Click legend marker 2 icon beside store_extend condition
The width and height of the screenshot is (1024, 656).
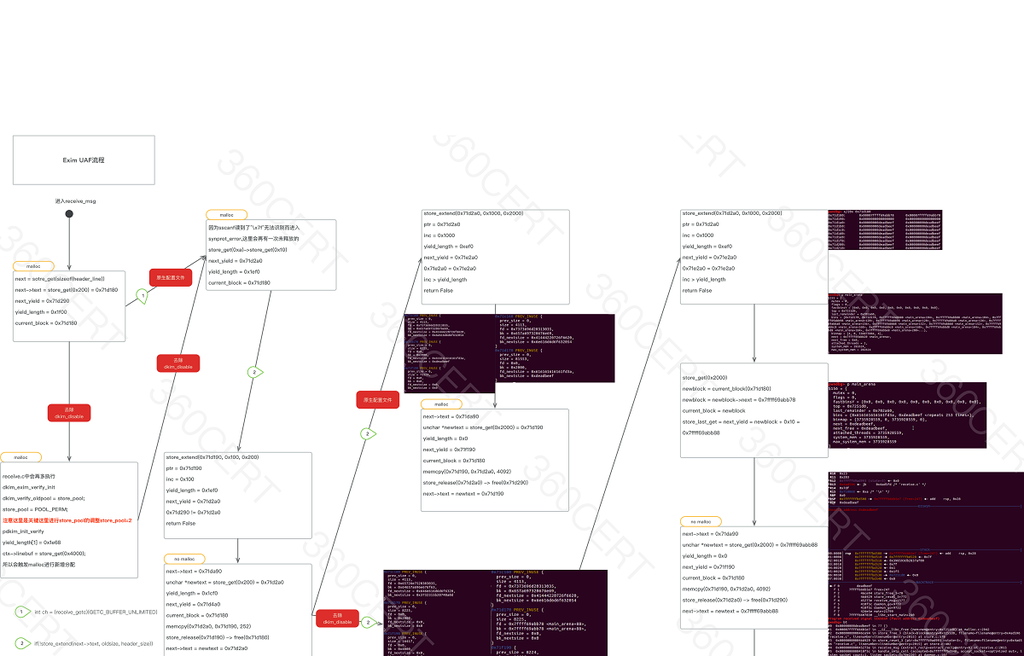click(x=23, y=644)
